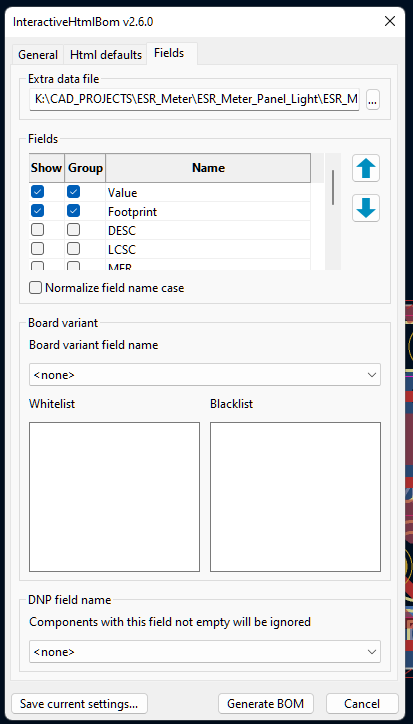413x724 pixels.
Task: Click Generate BOM button
Action: tap(266, 704)
